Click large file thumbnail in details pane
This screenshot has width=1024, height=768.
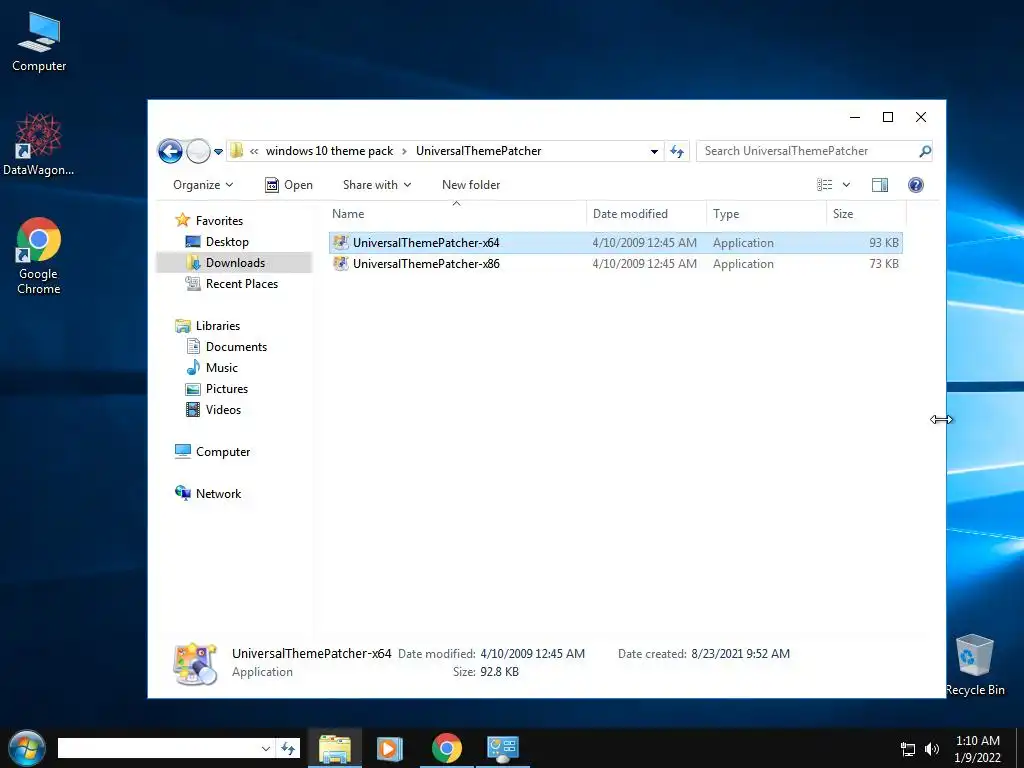pos(195,664)
